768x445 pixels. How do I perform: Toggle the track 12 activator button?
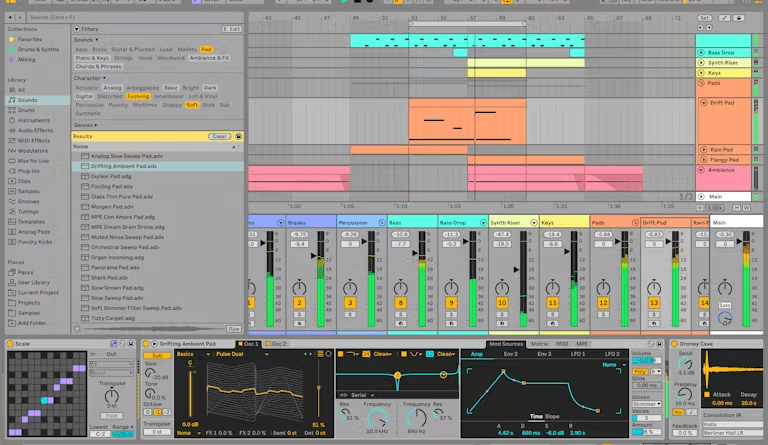pos(603,302)
